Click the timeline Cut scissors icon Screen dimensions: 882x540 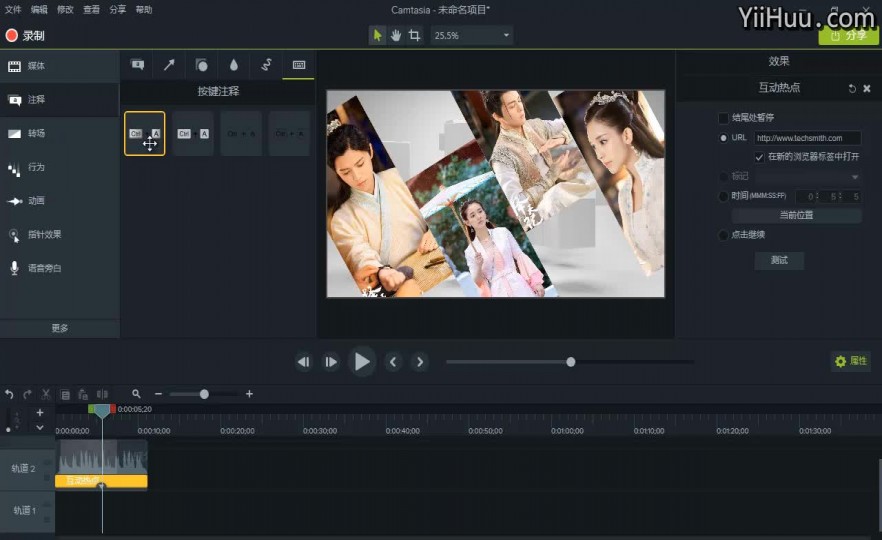[x=46, y=394]
